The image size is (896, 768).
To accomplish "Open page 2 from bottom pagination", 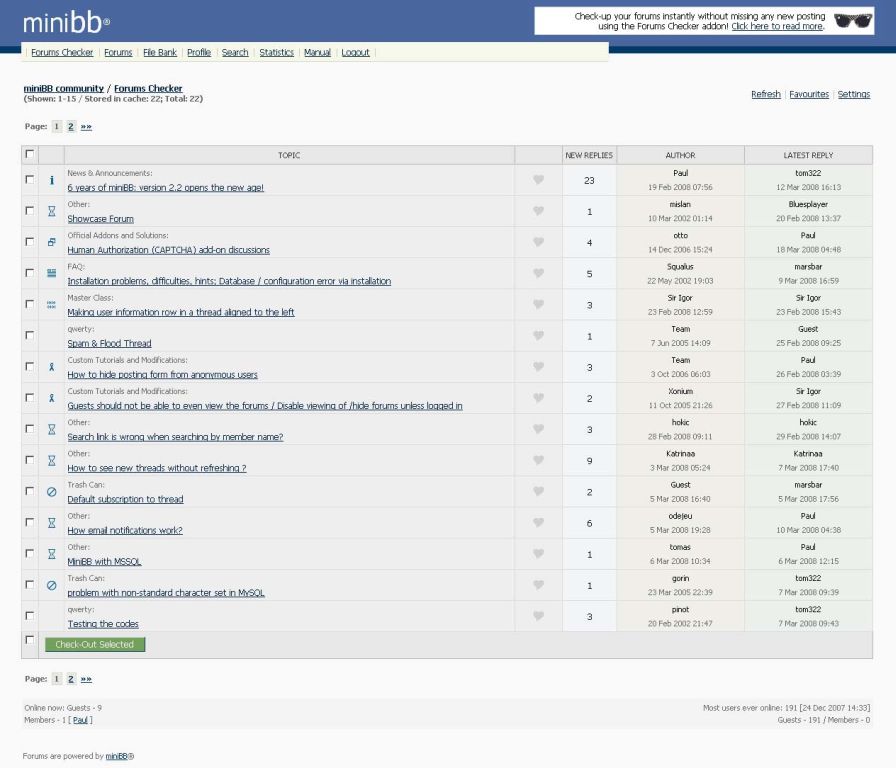I will coord(71,679).
